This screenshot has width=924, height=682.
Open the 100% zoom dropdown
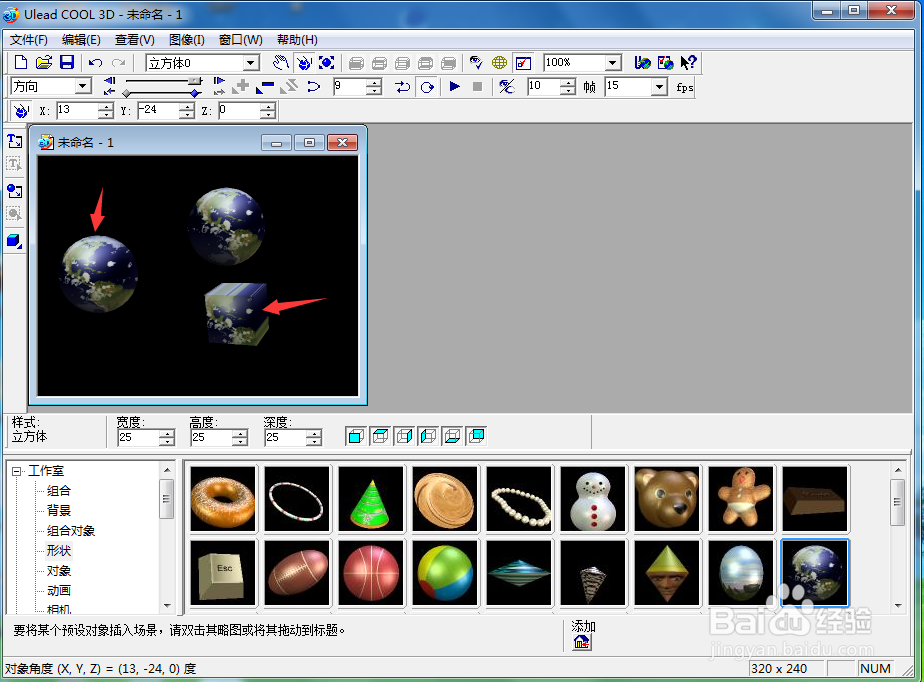coord(613,62)
